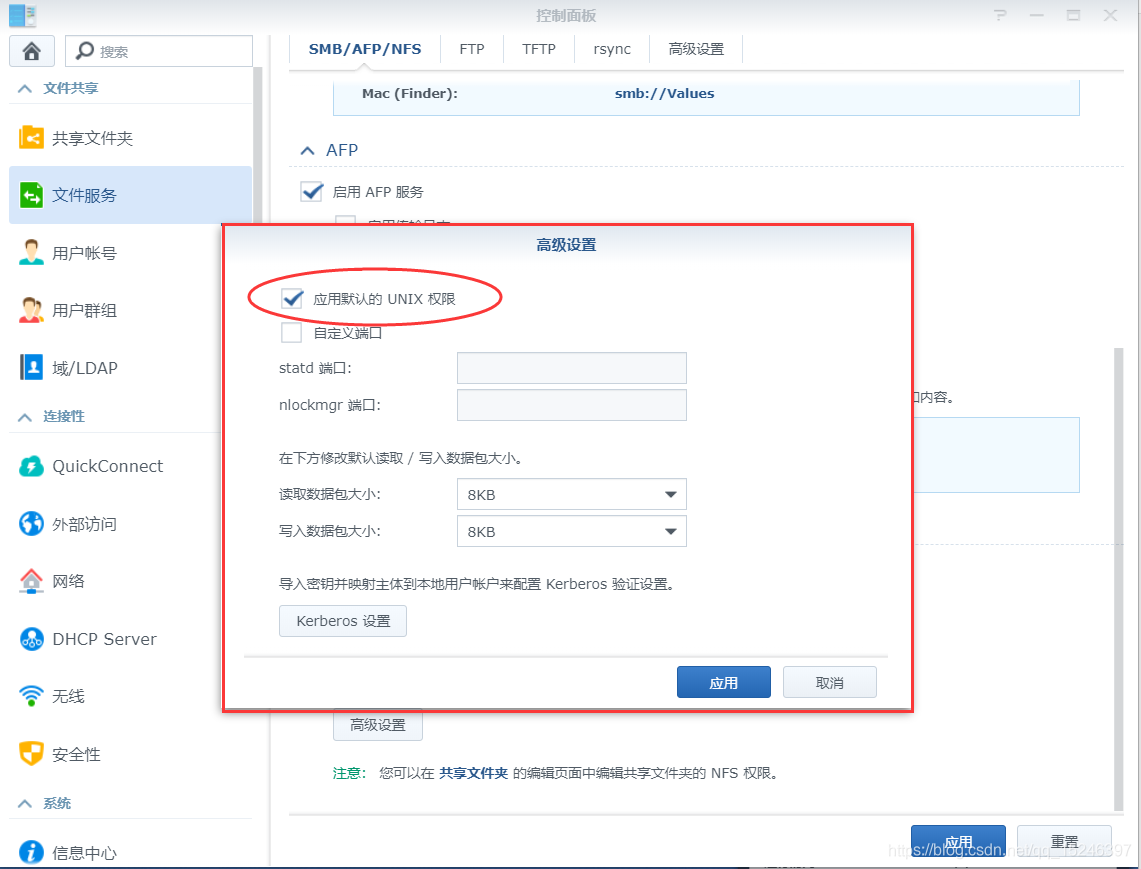The image size is (1141, 869).
Task: Switch to TFTP tab
Action: (x=538, y=49)
